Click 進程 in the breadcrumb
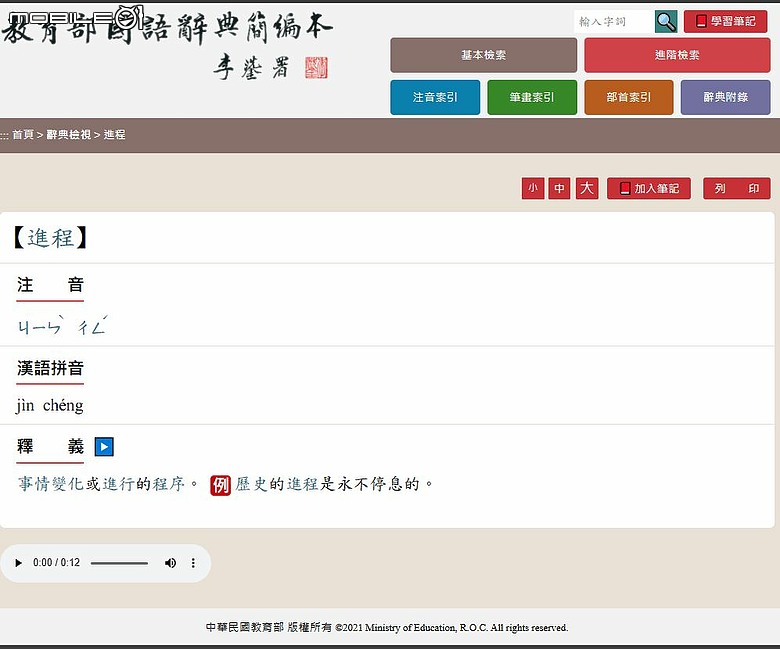The width and height of the screenshot is (780, 649). [114, 135]
